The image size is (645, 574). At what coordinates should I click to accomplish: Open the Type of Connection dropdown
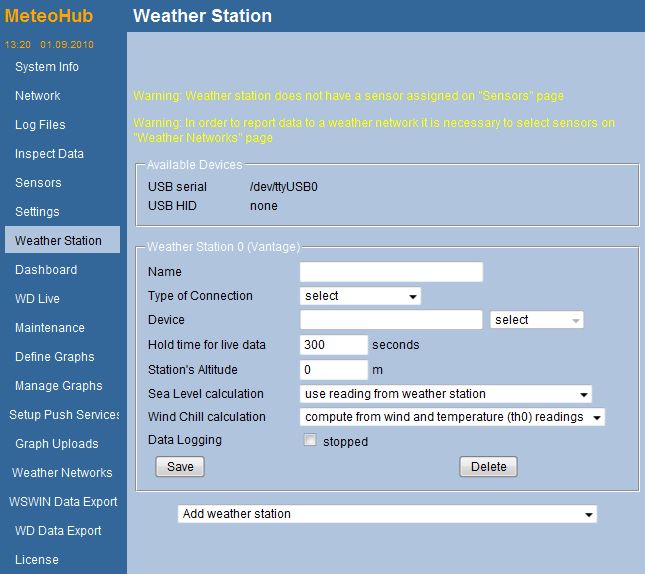pos(360,296)
